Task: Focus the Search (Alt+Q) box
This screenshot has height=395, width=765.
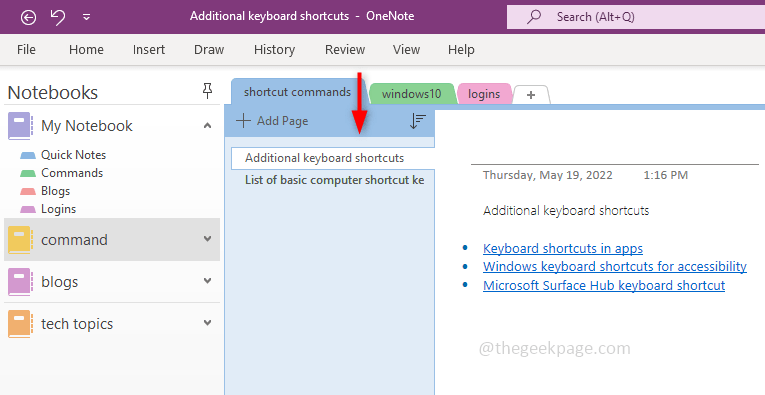Action: 636,17
